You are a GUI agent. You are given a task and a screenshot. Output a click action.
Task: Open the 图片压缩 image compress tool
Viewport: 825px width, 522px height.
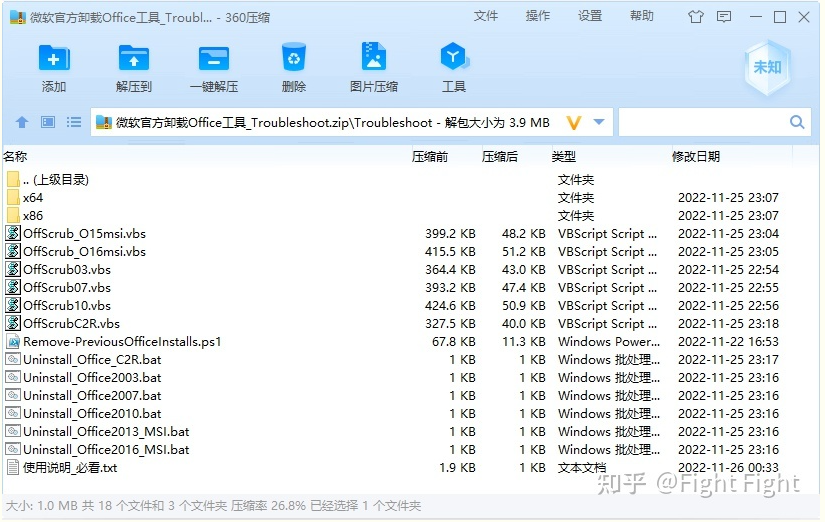tap(374, 57)
